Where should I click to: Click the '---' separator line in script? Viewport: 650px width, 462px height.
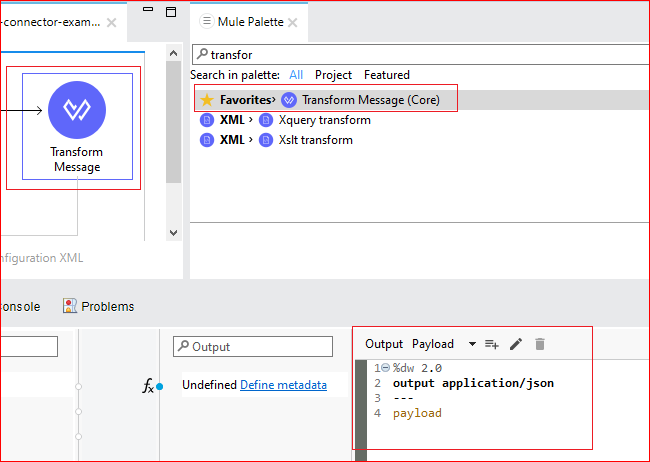point(403,398)
